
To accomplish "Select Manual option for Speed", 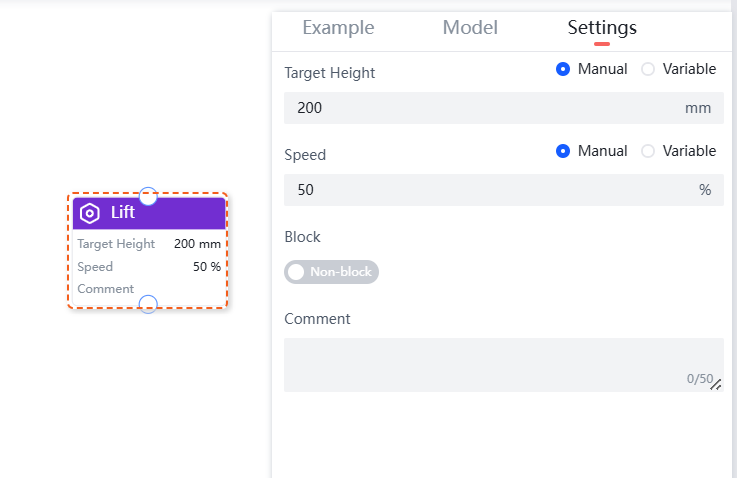I will click(563, 151).
